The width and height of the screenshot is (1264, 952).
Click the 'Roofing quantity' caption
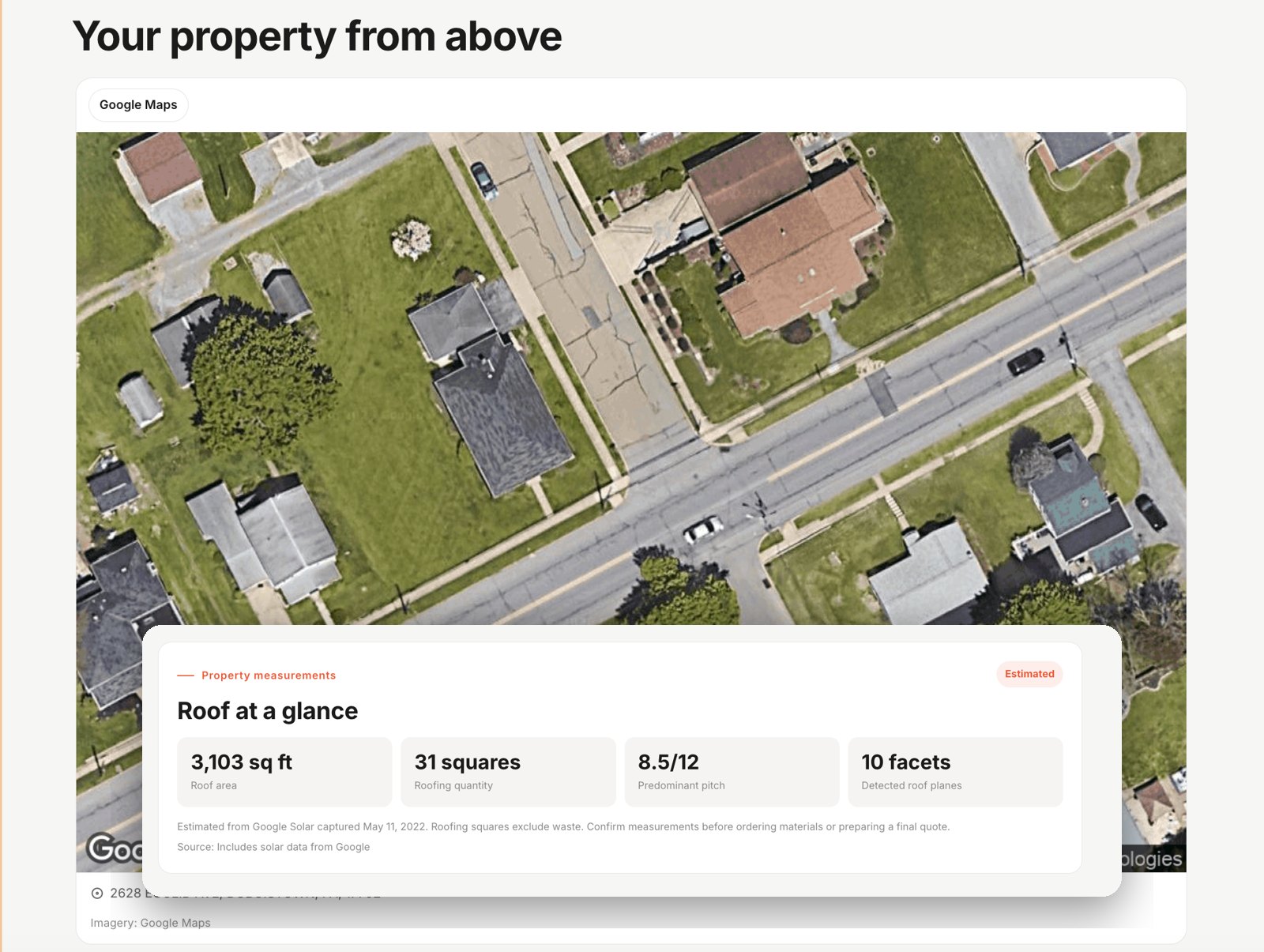453,785
